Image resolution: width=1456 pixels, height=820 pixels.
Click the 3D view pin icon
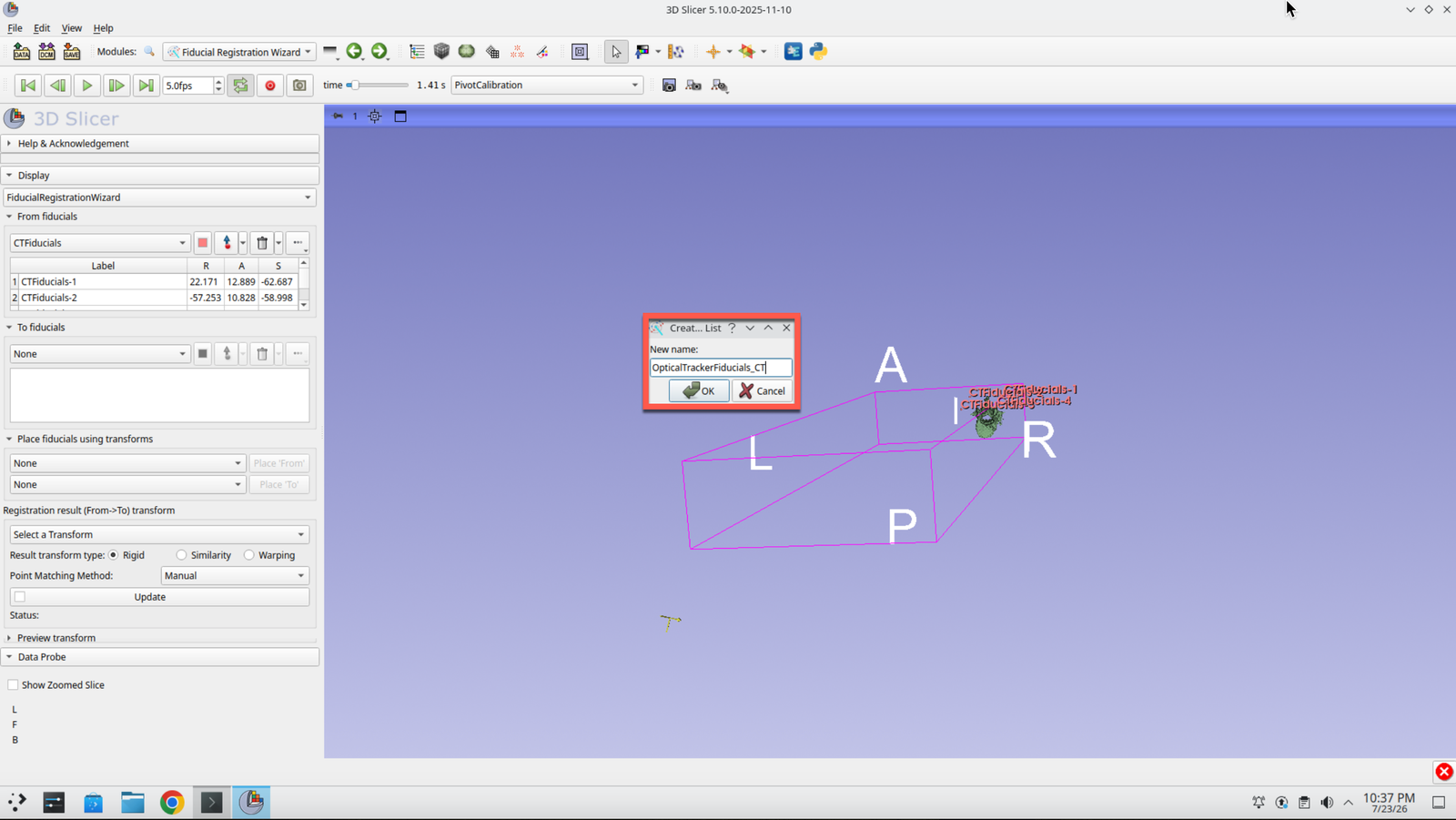[x=338, y=116]
